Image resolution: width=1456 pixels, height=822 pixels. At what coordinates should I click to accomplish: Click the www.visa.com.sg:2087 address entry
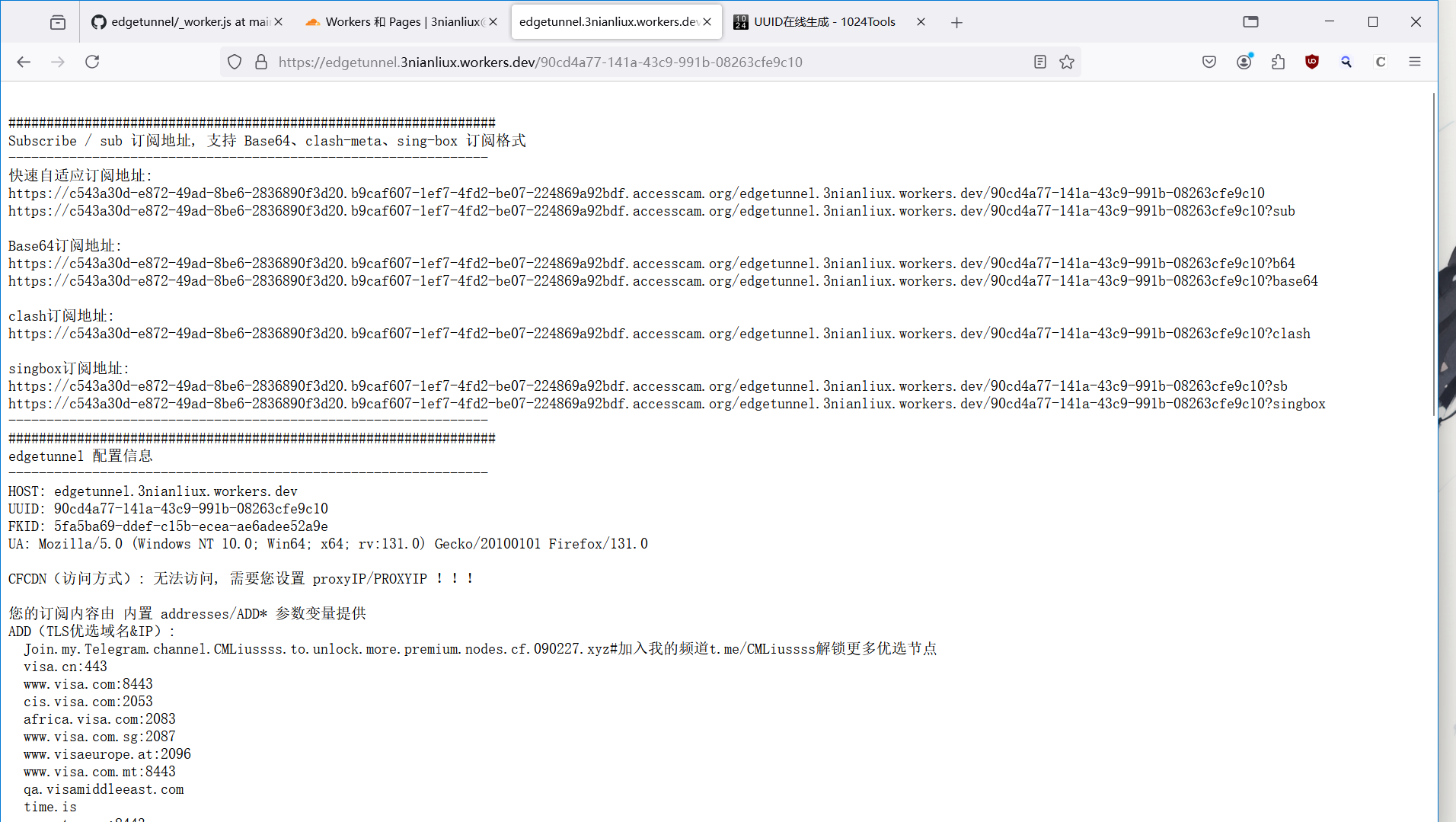(x=100, y=737)
